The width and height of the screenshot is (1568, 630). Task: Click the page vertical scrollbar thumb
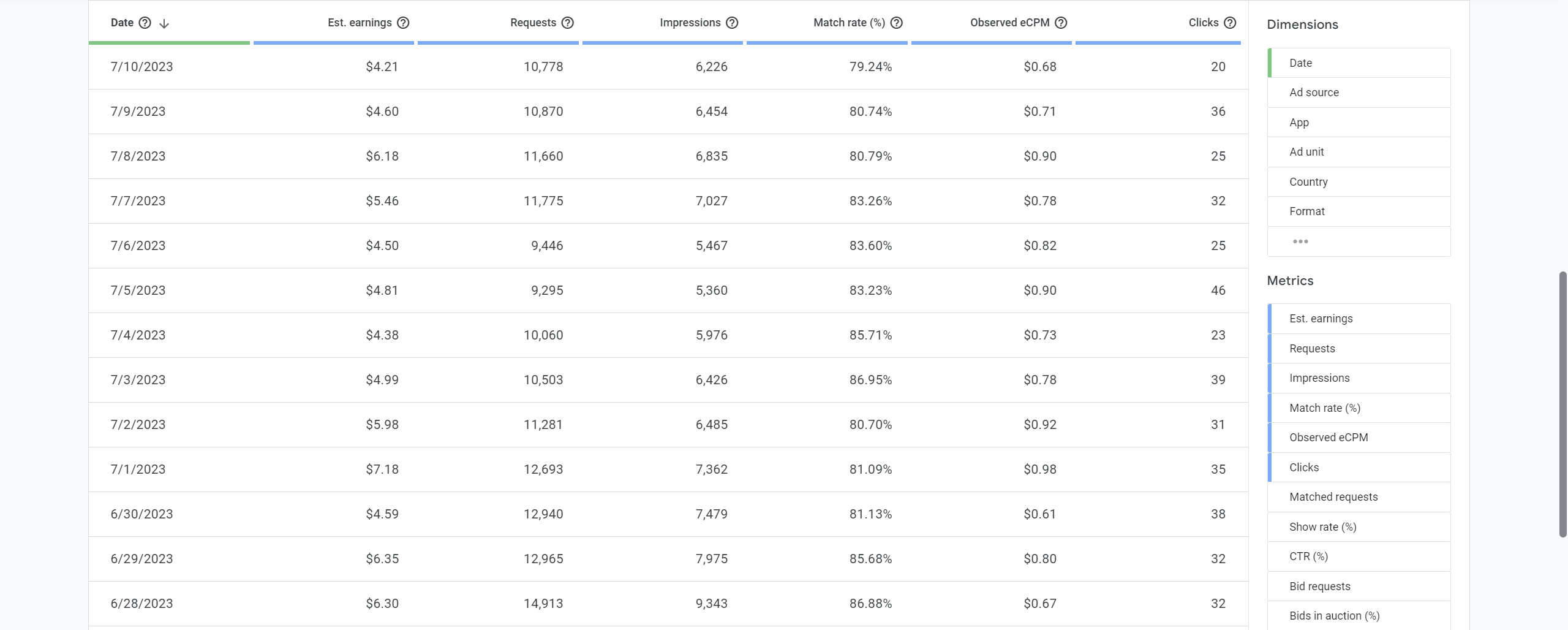click(1562, 404)
